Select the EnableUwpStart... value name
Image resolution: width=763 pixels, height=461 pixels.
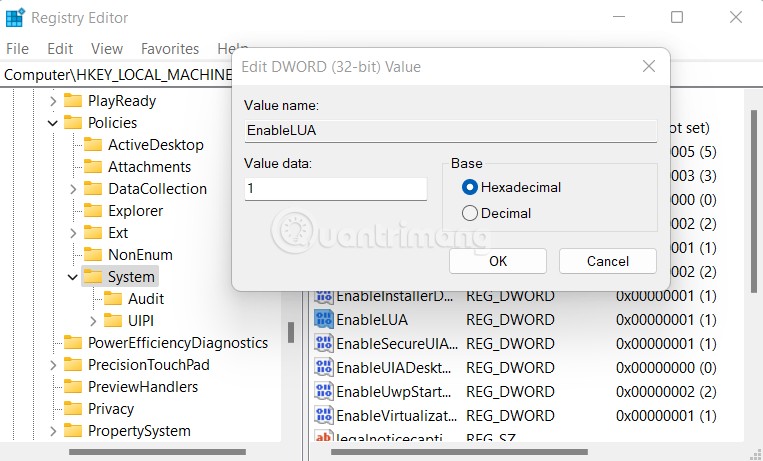[394, 392]
